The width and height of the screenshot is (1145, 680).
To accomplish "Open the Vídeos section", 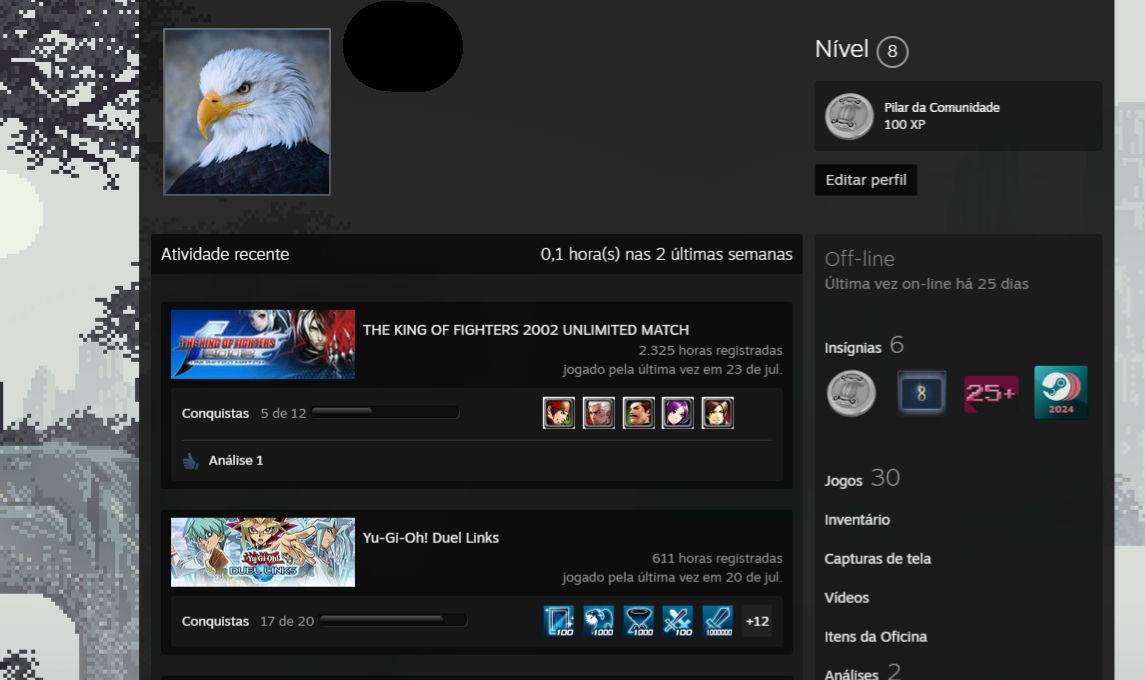I will [x=847, y=597].
